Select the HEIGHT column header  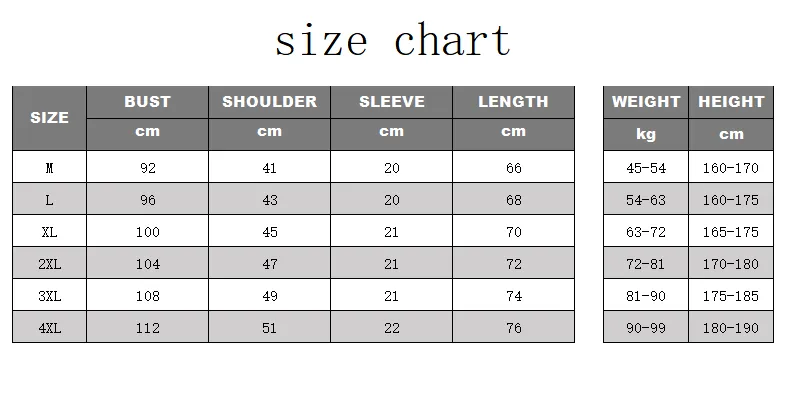pyautogui.click(x=731, y=102)
